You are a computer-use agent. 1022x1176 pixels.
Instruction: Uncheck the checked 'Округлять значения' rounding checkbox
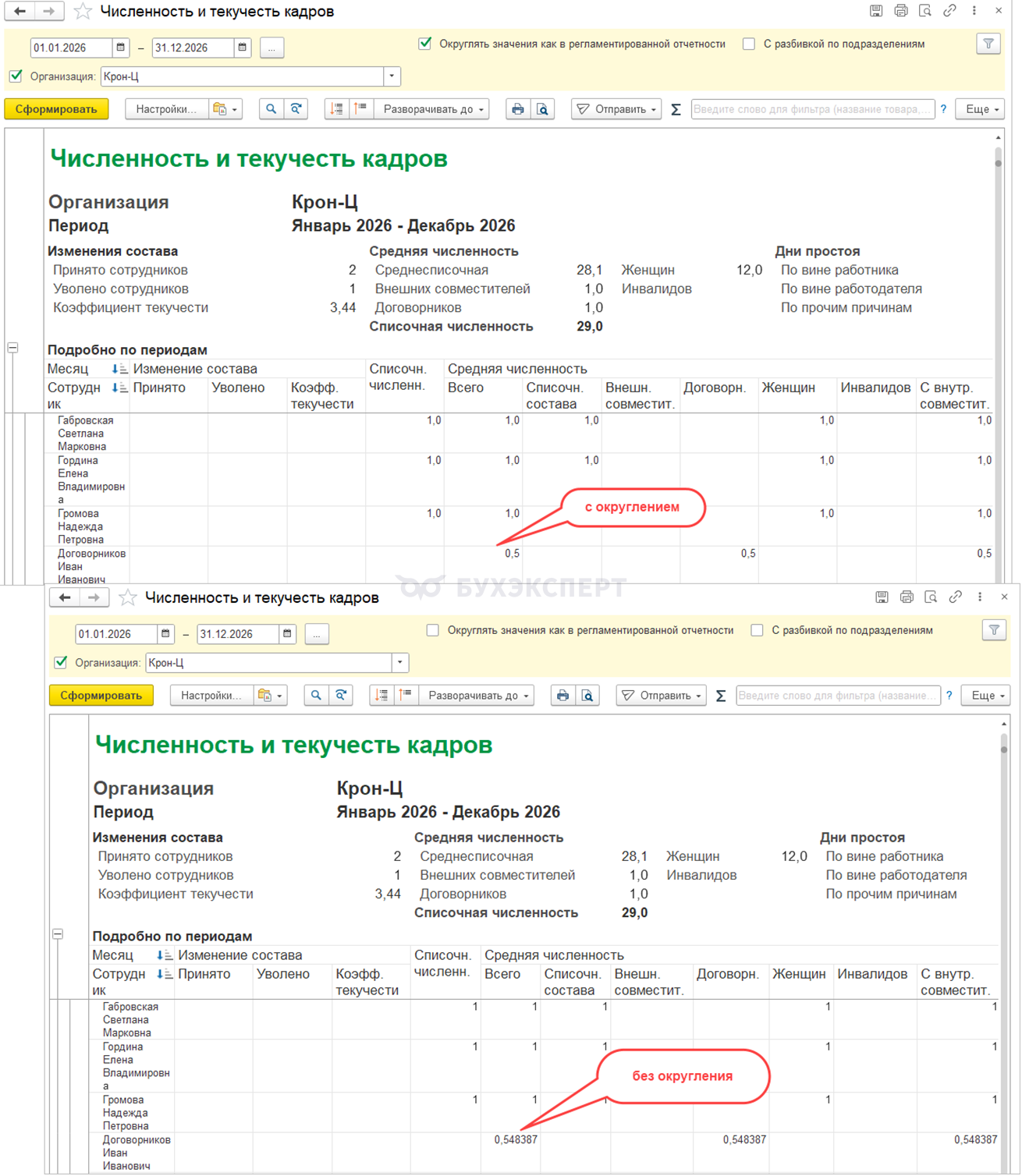tap(425, 44)
